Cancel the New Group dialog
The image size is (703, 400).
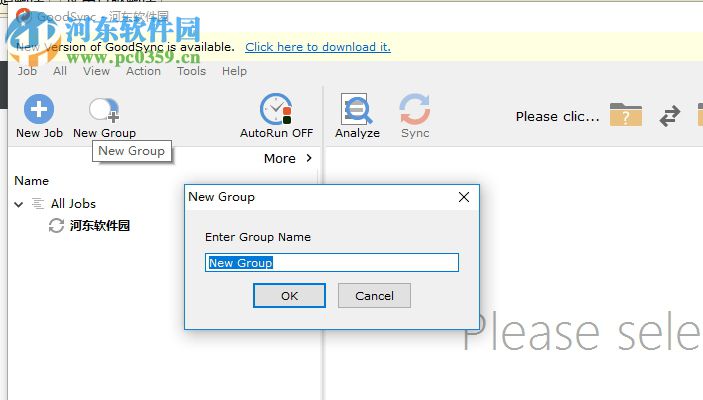click(x=374, y=296)
